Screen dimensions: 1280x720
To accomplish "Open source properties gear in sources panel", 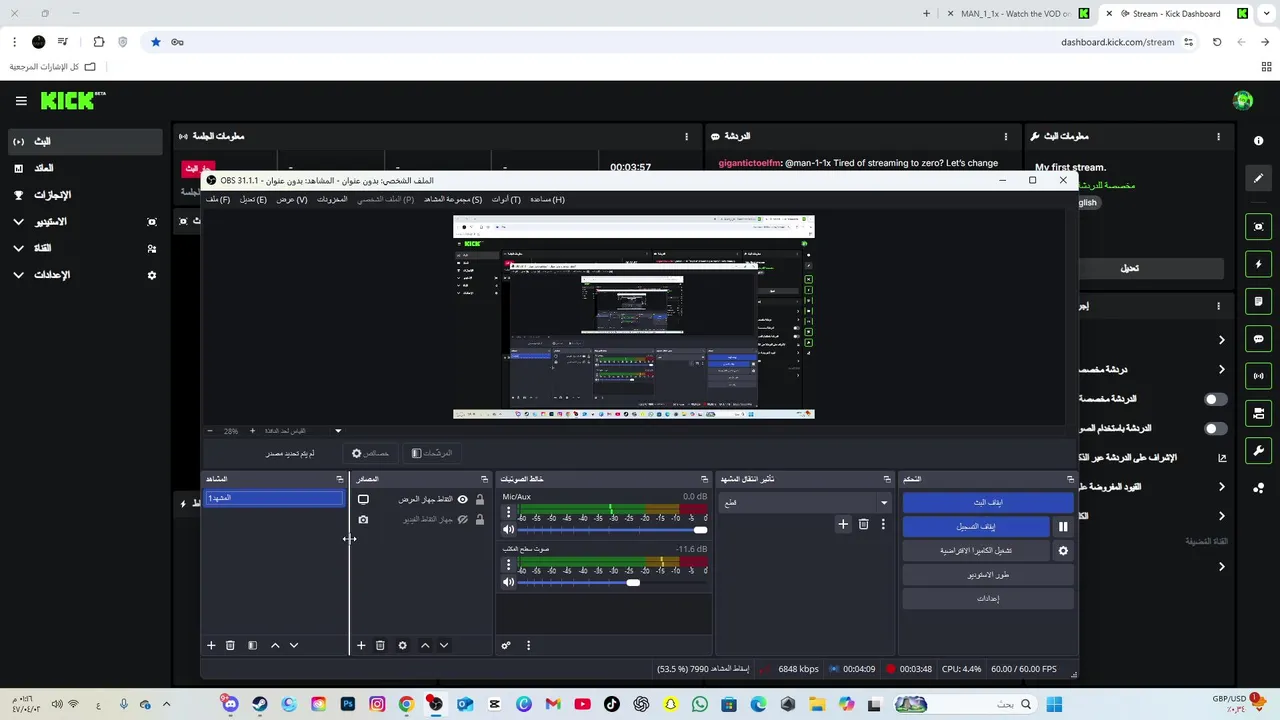I will click(403, 645).
